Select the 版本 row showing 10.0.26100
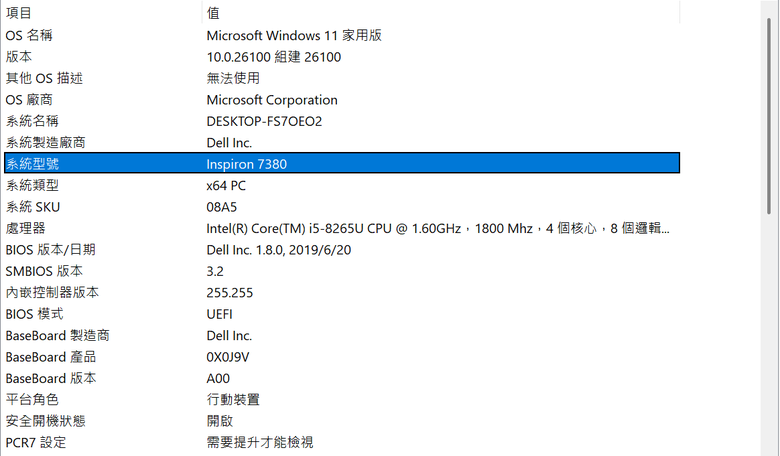 coord(342,57)
